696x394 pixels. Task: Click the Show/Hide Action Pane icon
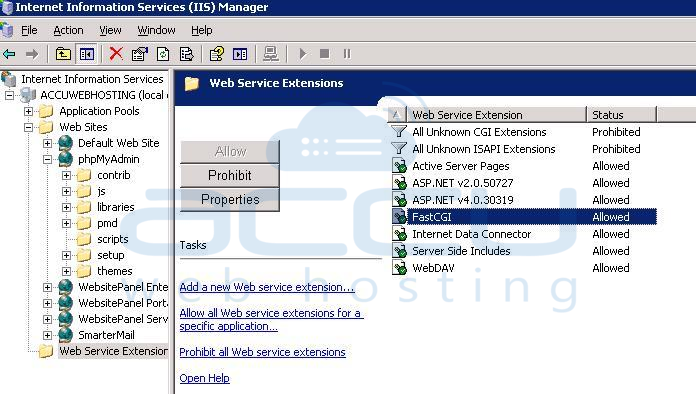point(240,54)
